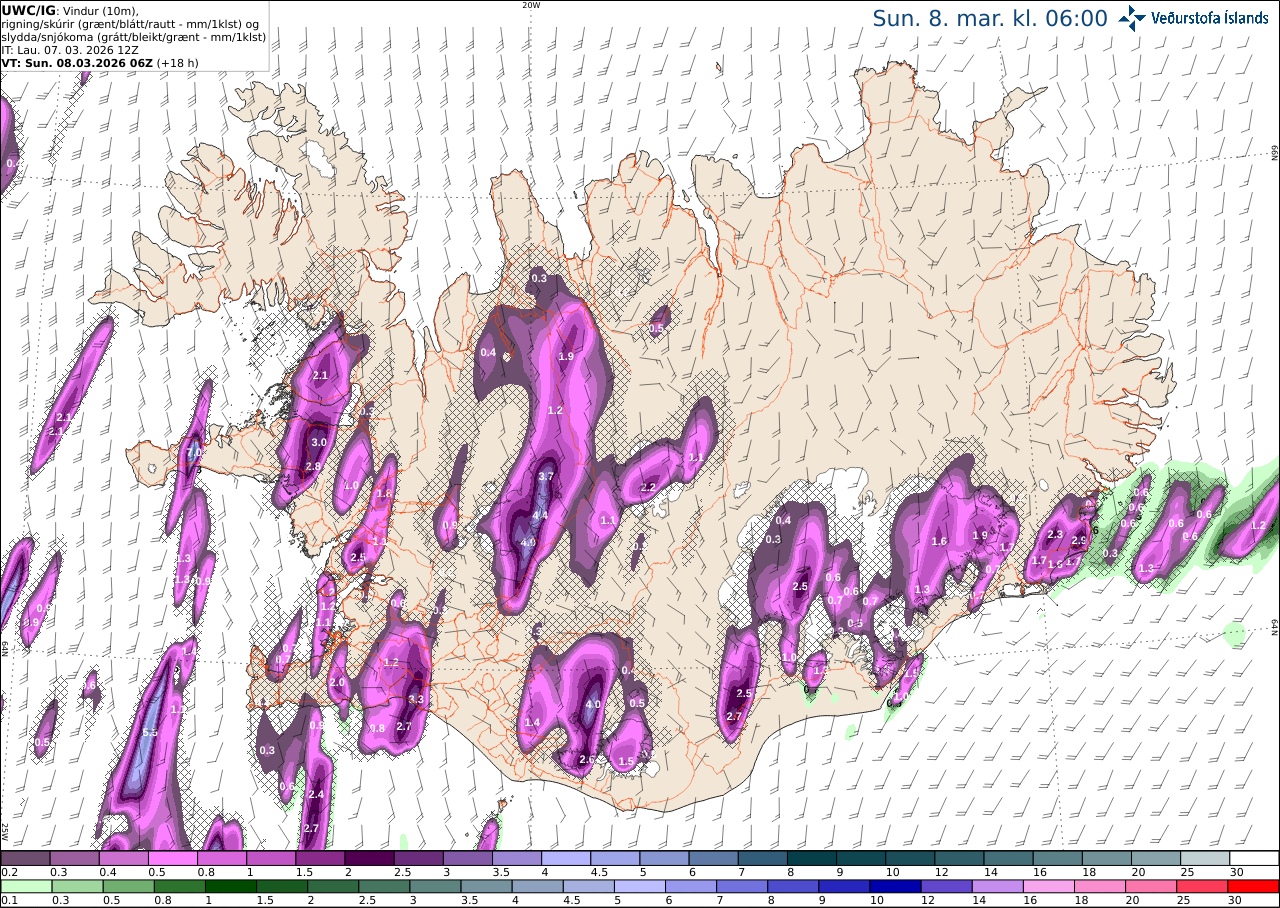Screen dimensions: 1280x908
Task: Select top legend swatch starting at 4.5
Action: [x=616, y=858]
